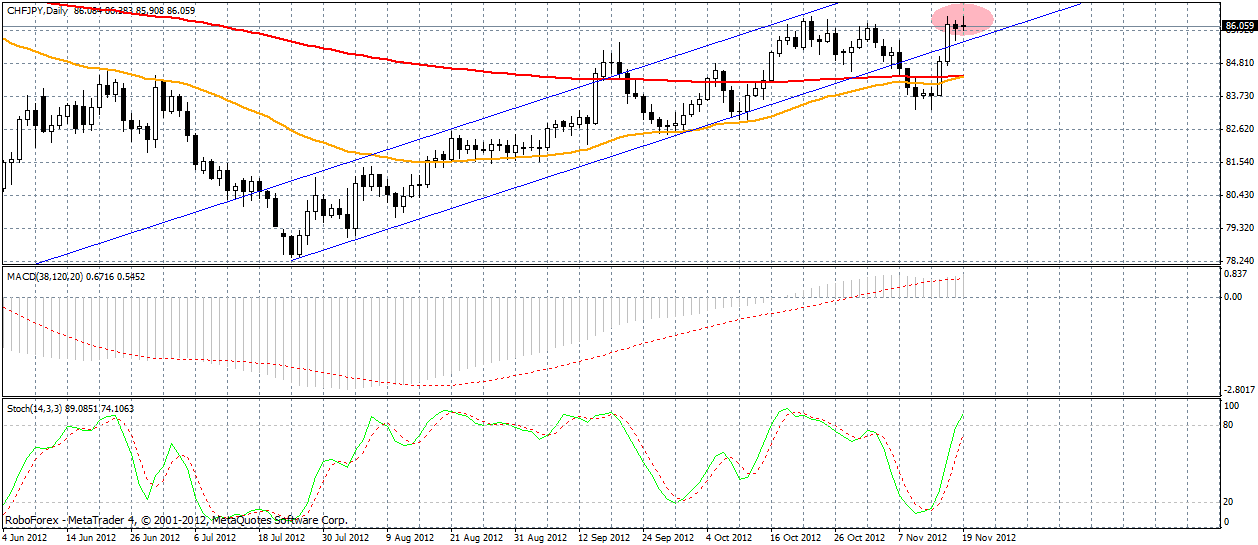
Task: Select the 78.240 price axis level
Action: (1238, 261)
